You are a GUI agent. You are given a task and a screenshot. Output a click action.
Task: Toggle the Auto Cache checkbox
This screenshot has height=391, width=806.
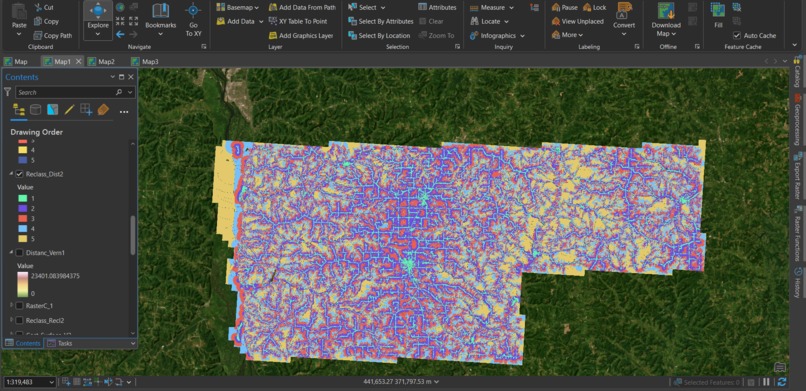[737, 35]
